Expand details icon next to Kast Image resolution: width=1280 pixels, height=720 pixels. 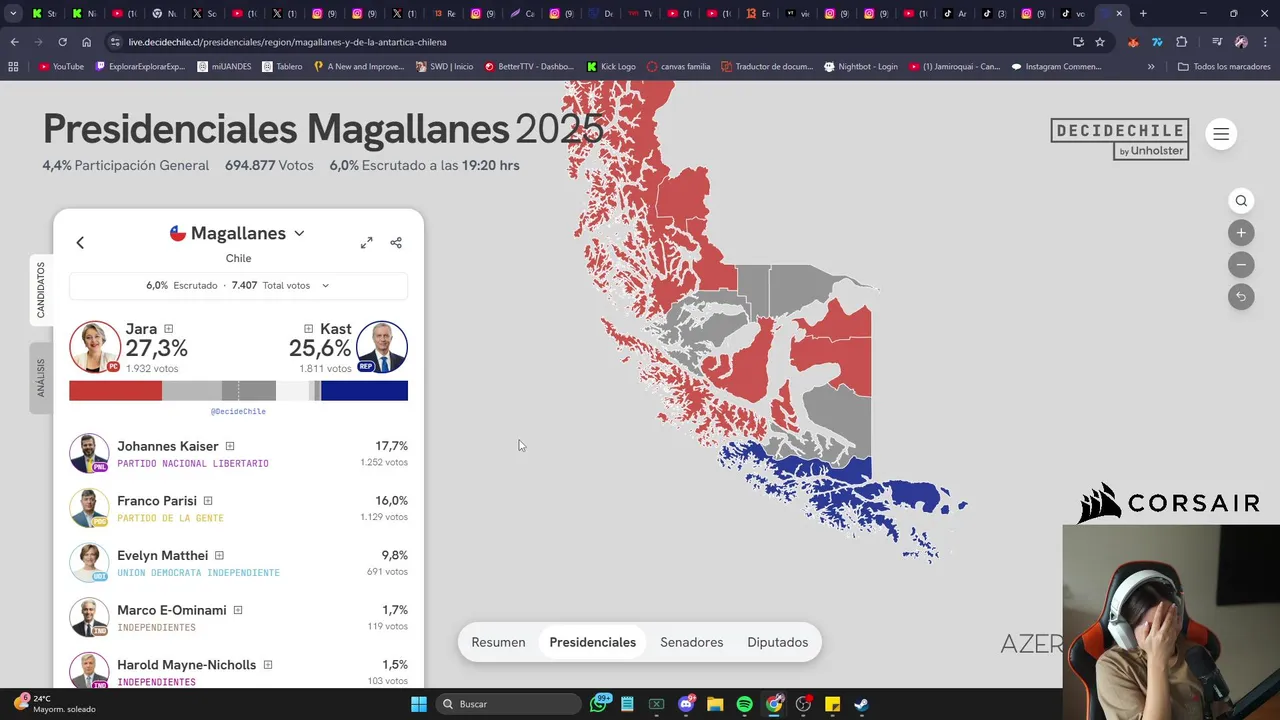(308, 329)
